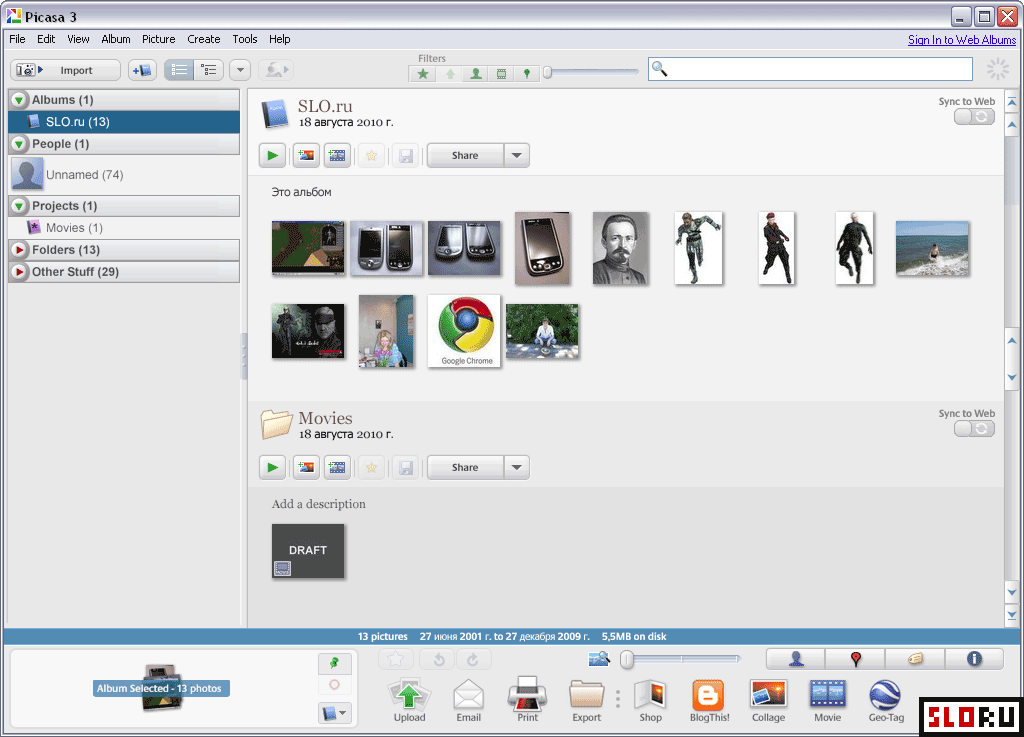The height and width of the screenshot is (737, 1024).
Task: Collapse the Projects section
Action: (x=19, y=206)
